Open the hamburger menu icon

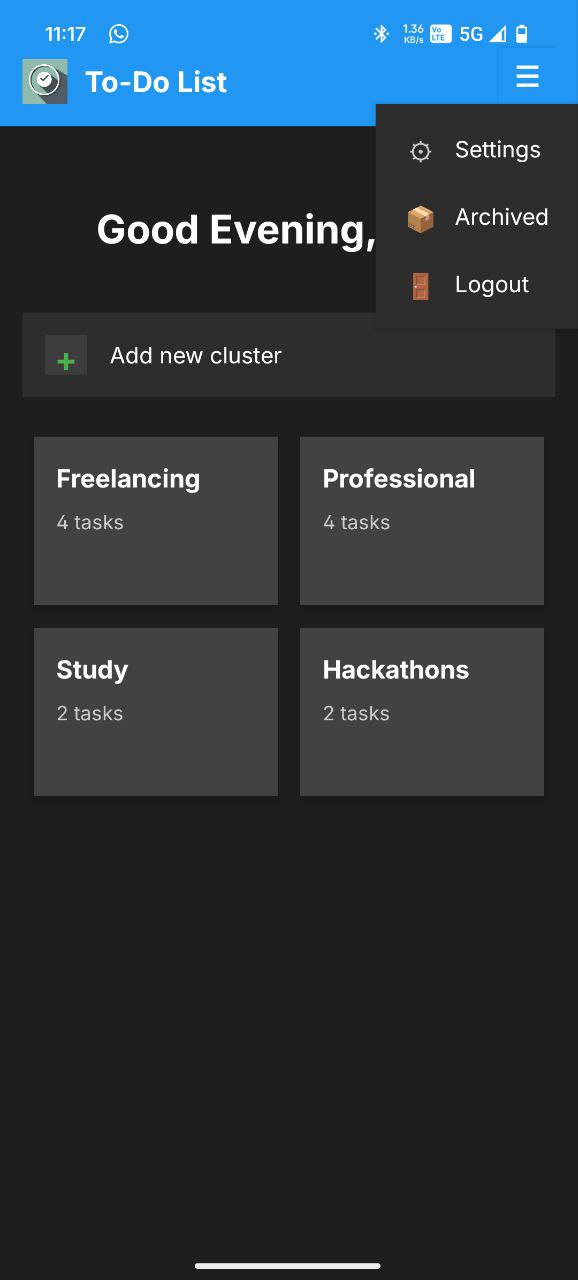(527, 75)
